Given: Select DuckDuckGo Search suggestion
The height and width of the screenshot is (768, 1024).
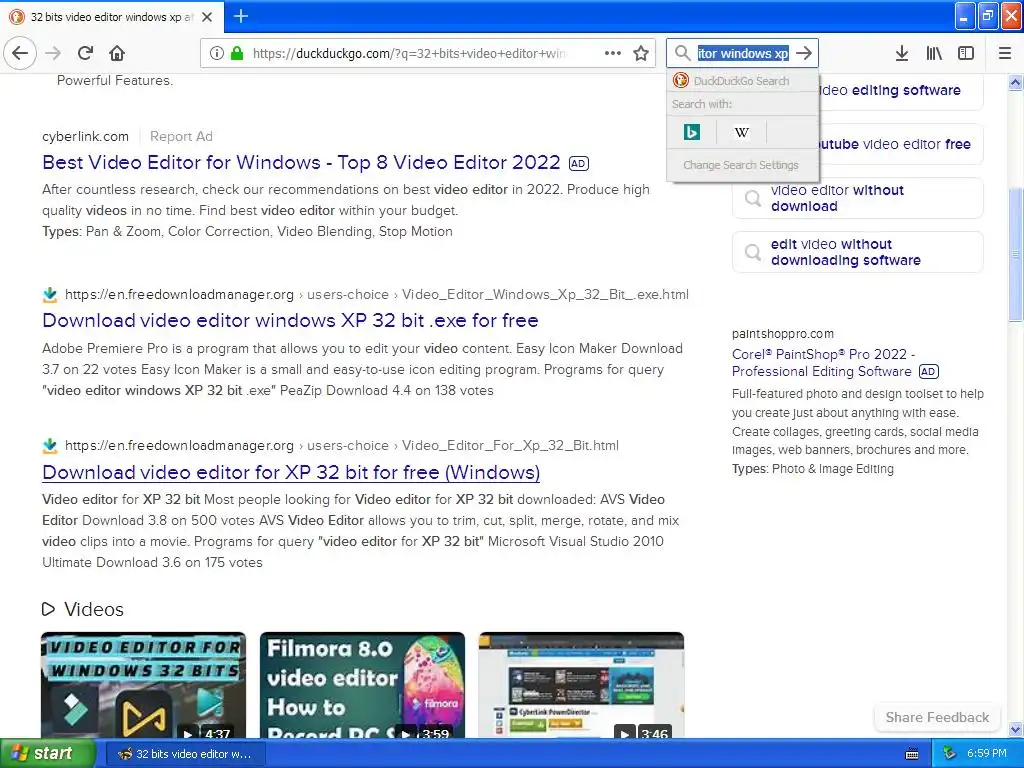Looking at the screenshot, I should point(743,81).
